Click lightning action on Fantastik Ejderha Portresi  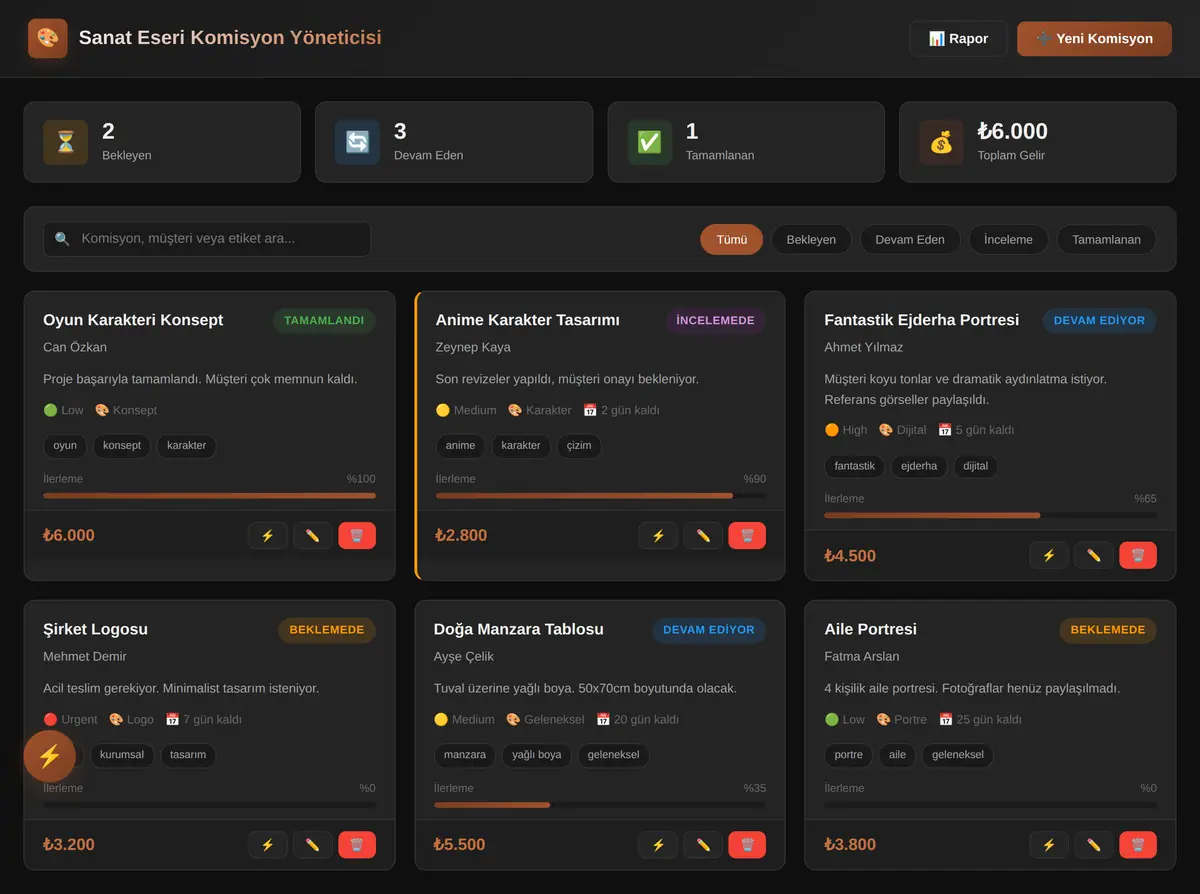(x=1049, y=555)
